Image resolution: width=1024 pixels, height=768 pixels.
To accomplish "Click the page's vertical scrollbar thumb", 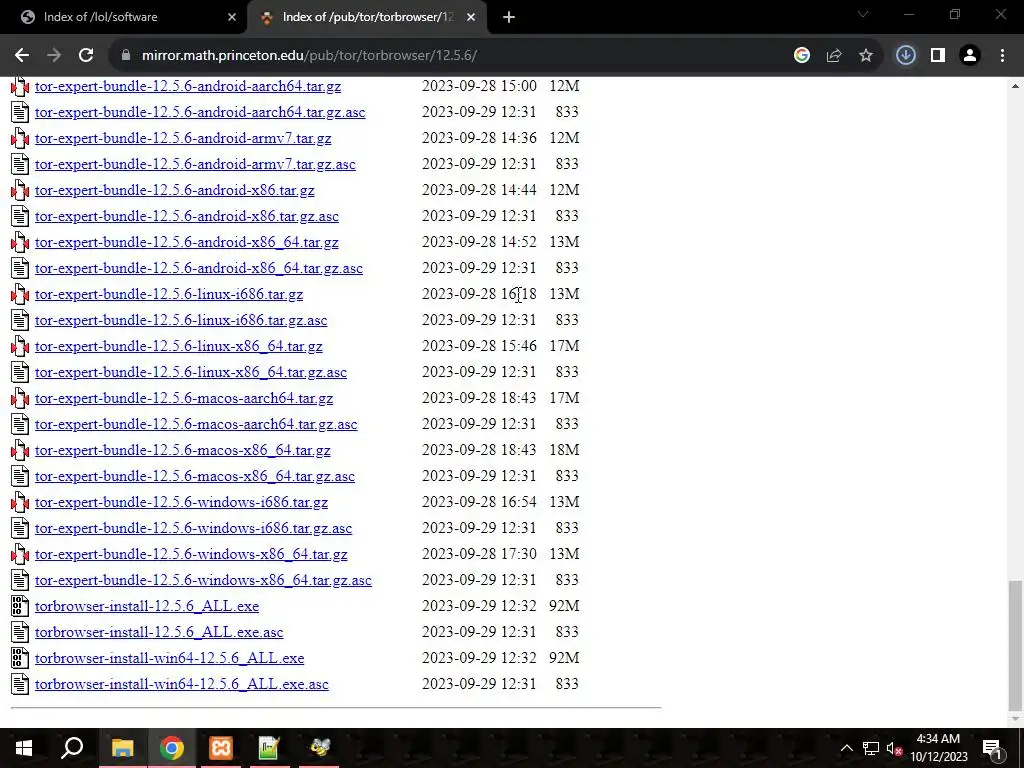I will (1016, 645).
